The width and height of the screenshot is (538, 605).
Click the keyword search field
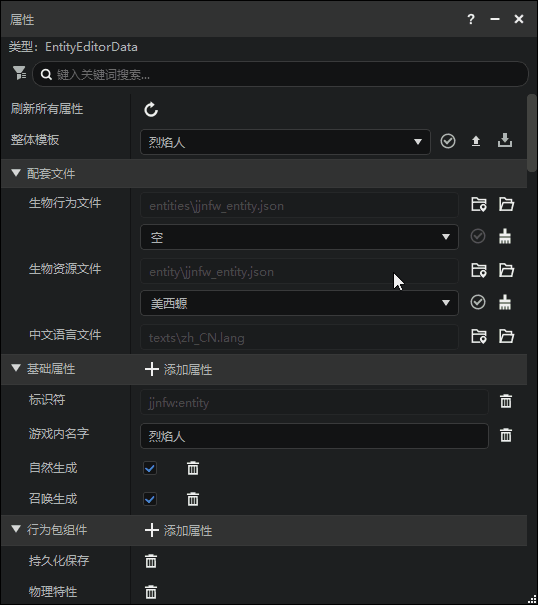click(x=280, y=74)
